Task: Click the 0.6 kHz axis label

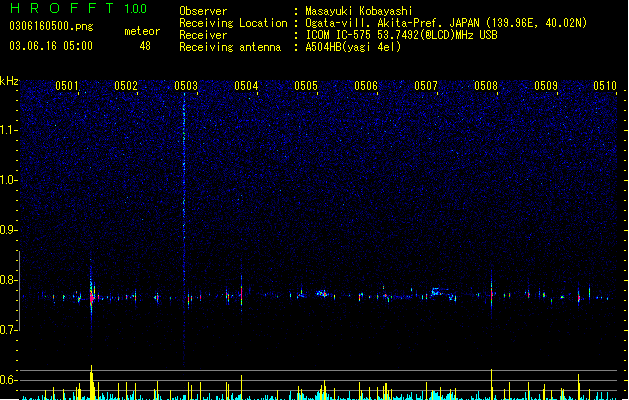Action: (8, 380)
